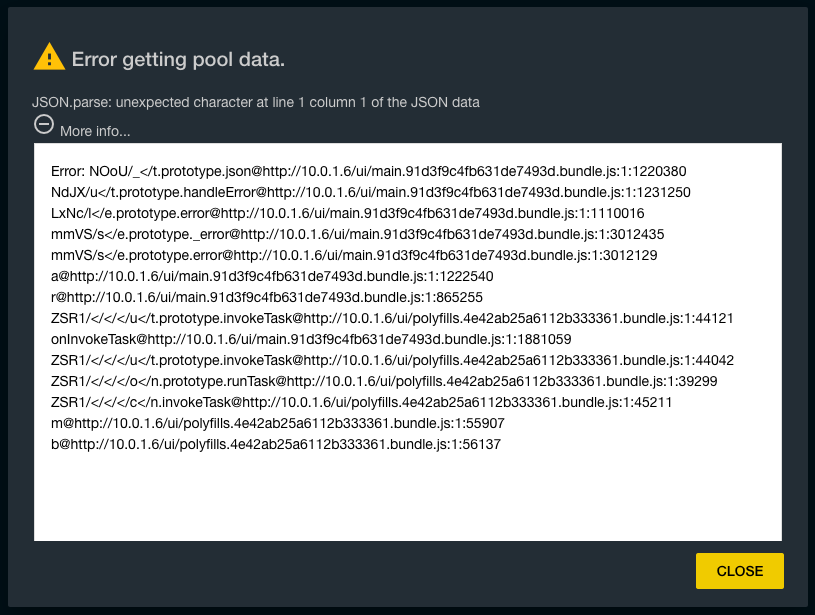Screen dimensions: 815x615
Task: Click the LxNc e.prototype.error stack line
Action: click(348, 214)
